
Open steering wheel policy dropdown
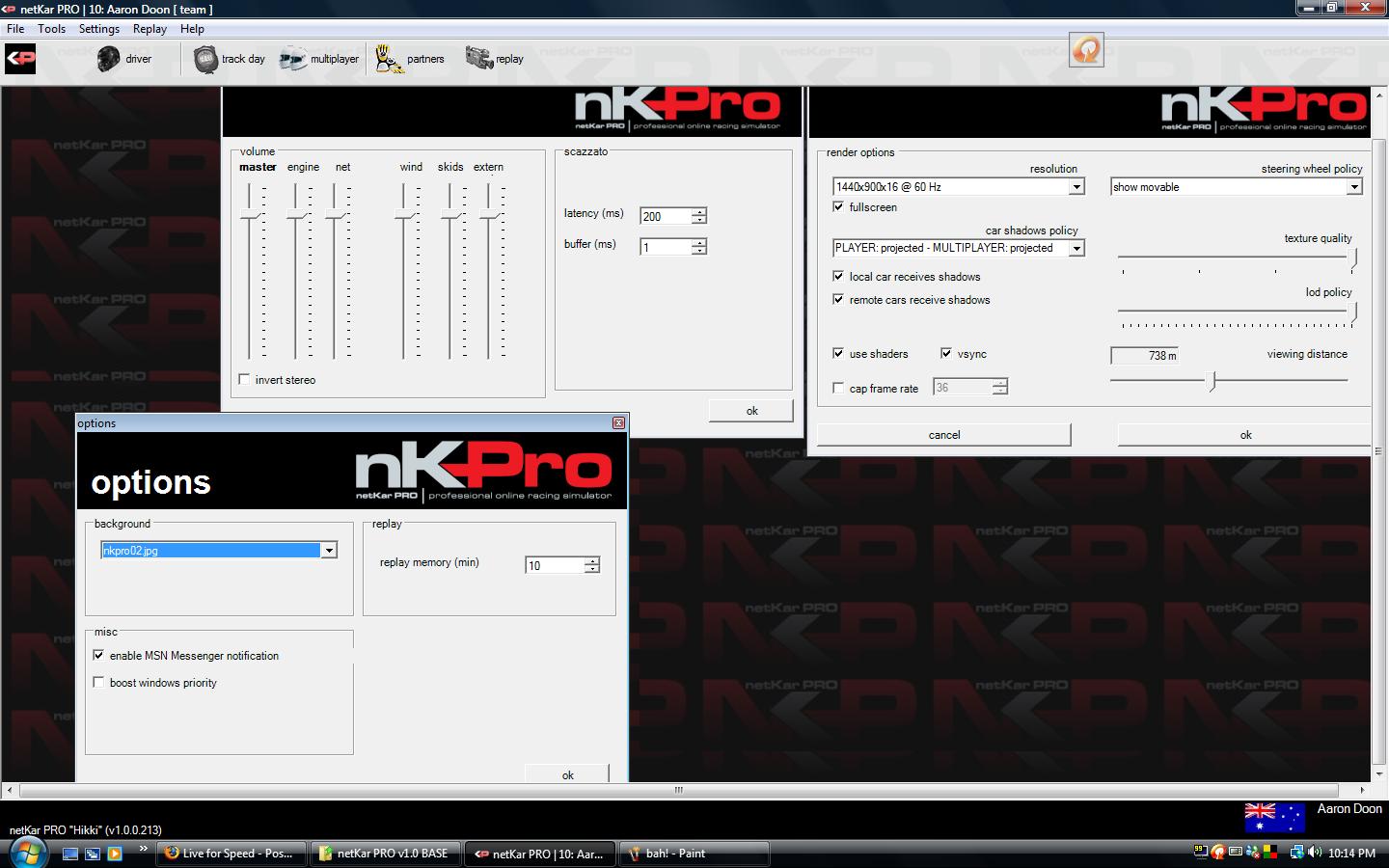coord(1354,187)
